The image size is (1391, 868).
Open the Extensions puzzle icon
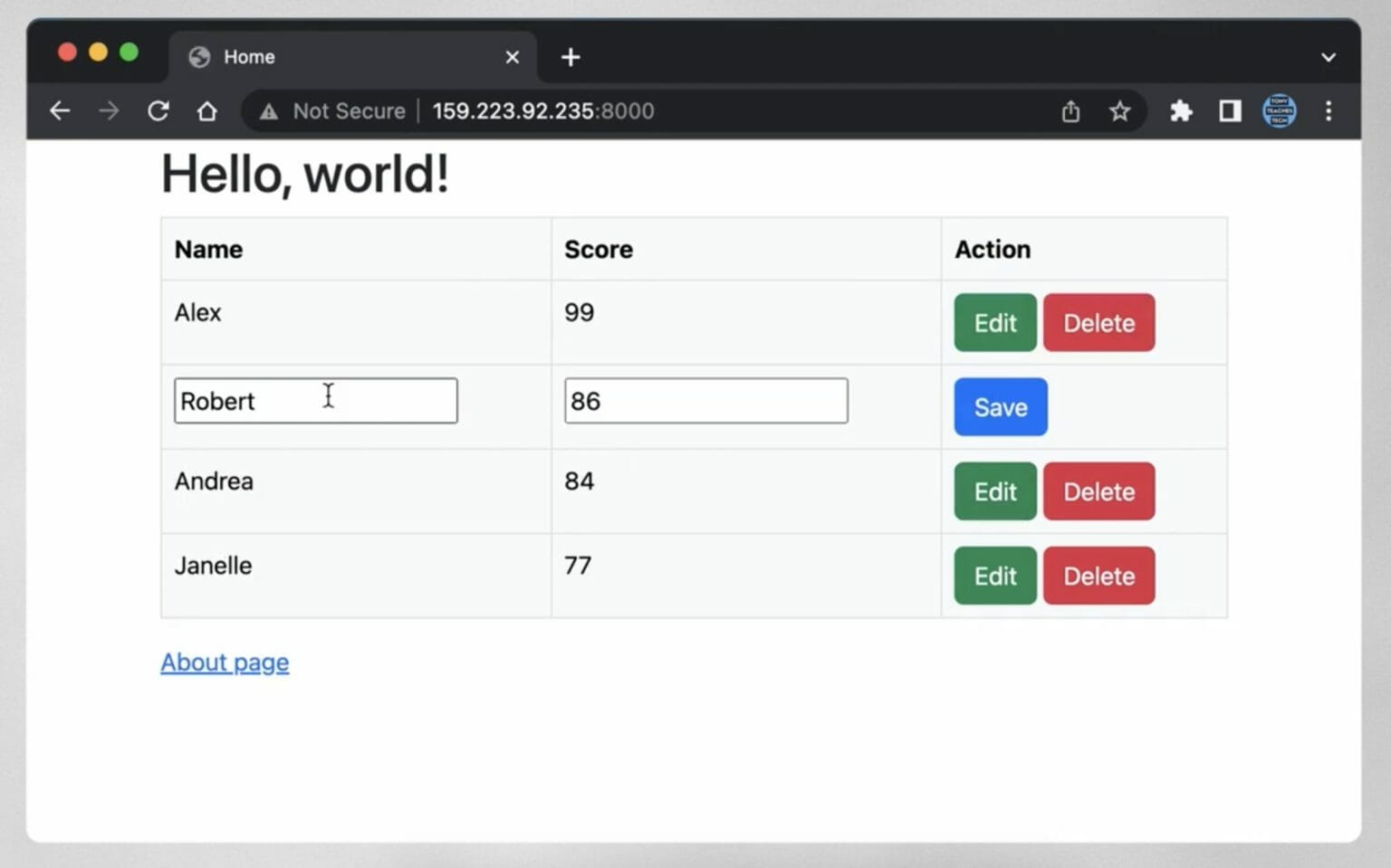1181,111
